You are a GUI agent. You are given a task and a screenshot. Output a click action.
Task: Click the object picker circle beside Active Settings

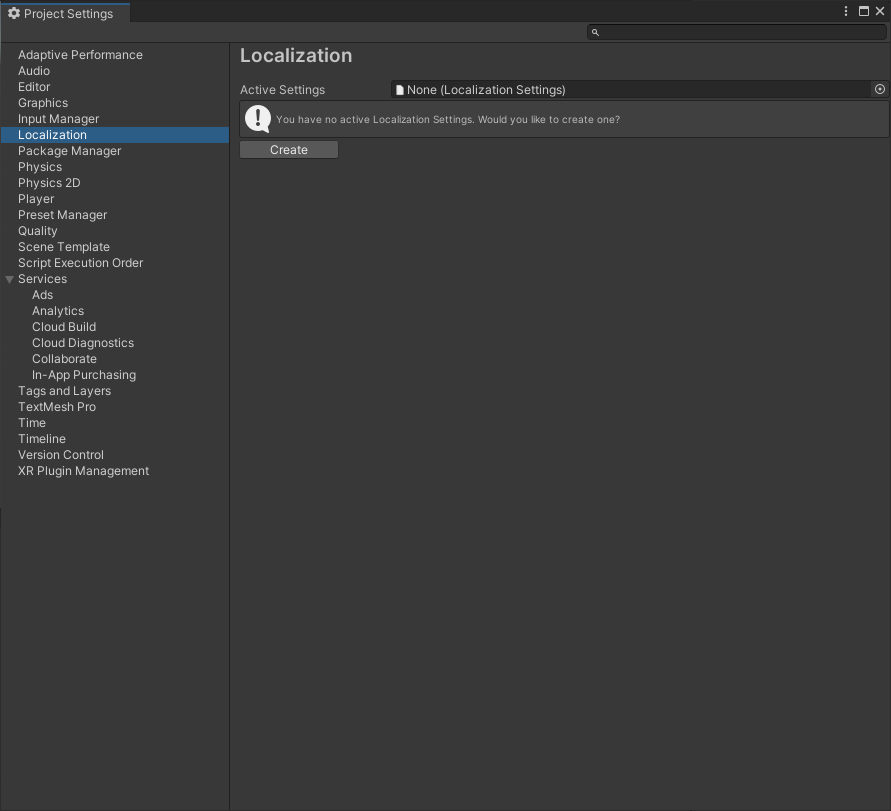879,89
